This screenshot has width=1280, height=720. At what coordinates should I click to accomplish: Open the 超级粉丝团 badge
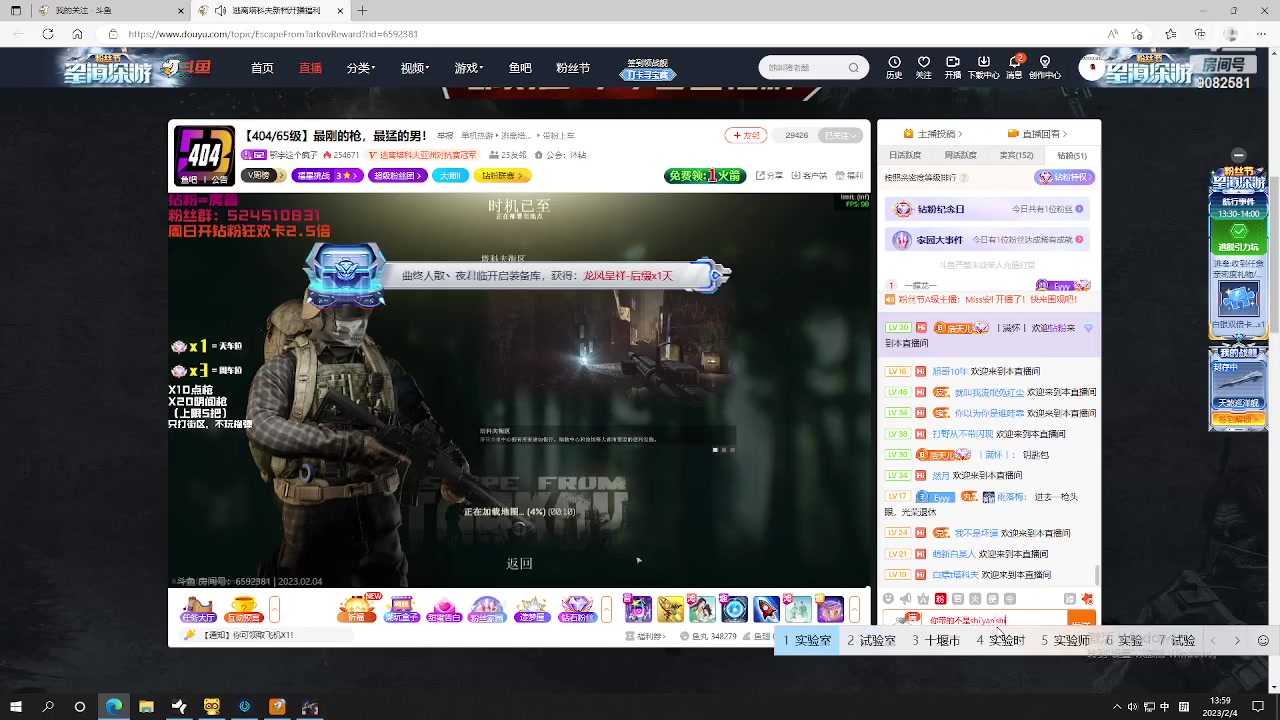click(397, 176)
